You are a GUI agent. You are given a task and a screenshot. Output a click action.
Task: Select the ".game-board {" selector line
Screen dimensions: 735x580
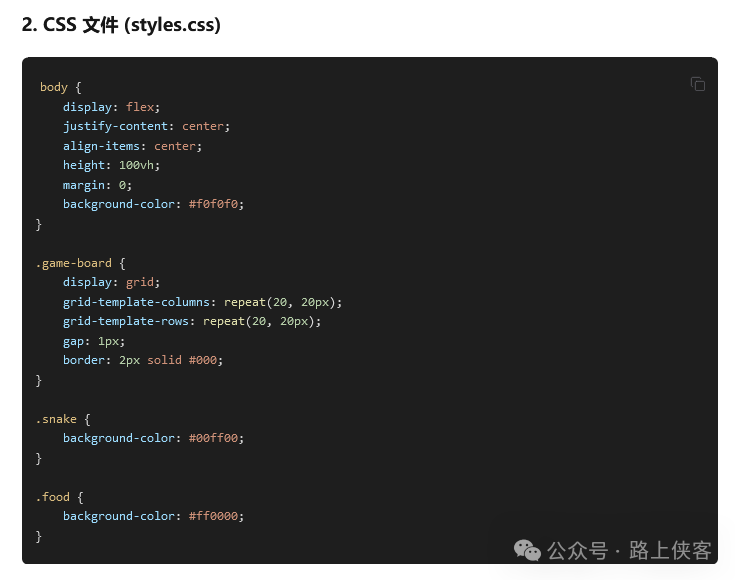tap(81, 263)
